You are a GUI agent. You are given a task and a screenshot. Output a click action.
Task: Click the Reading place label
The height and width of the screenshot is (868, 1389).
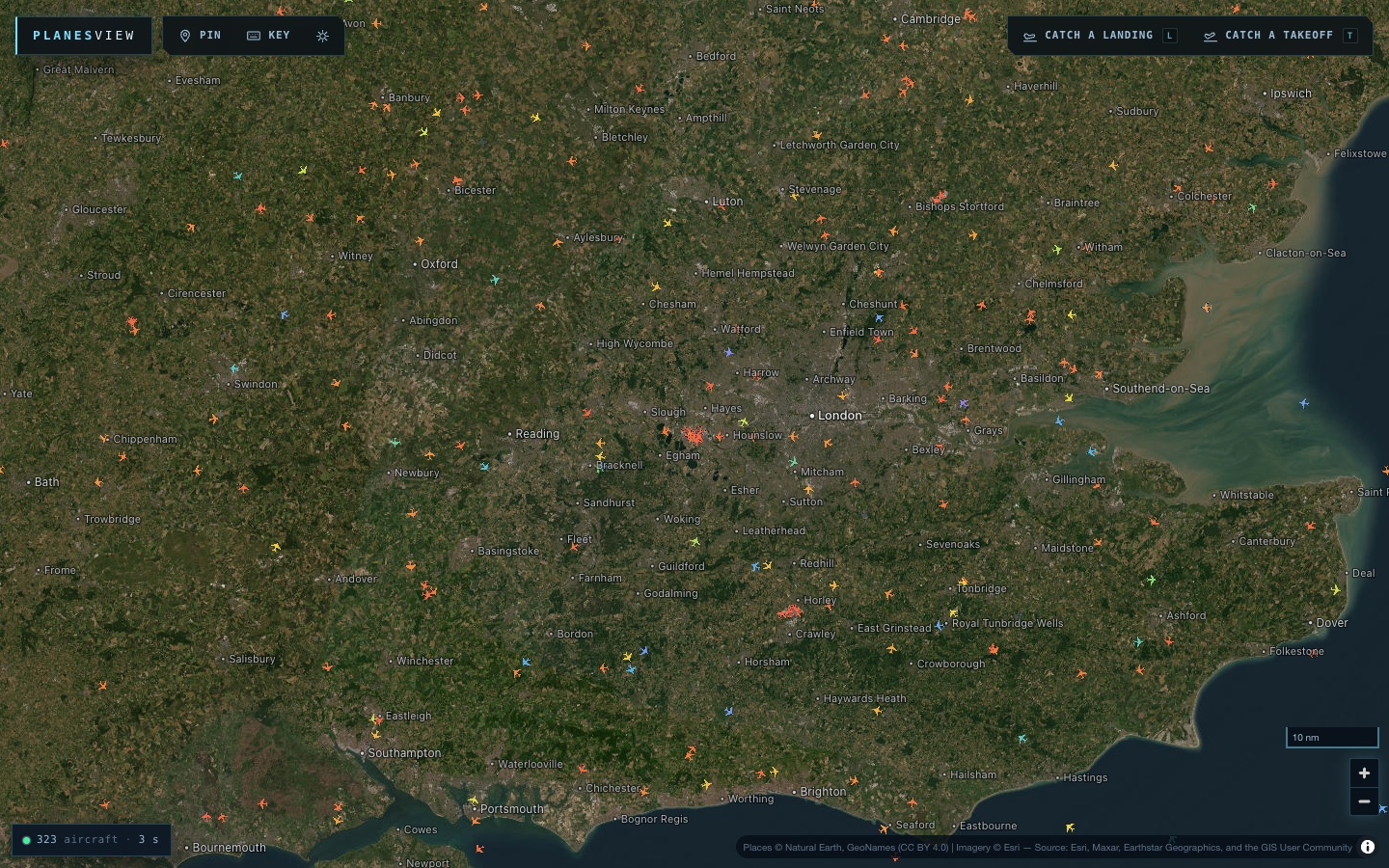pyautogui.click(x=537, y=434)
